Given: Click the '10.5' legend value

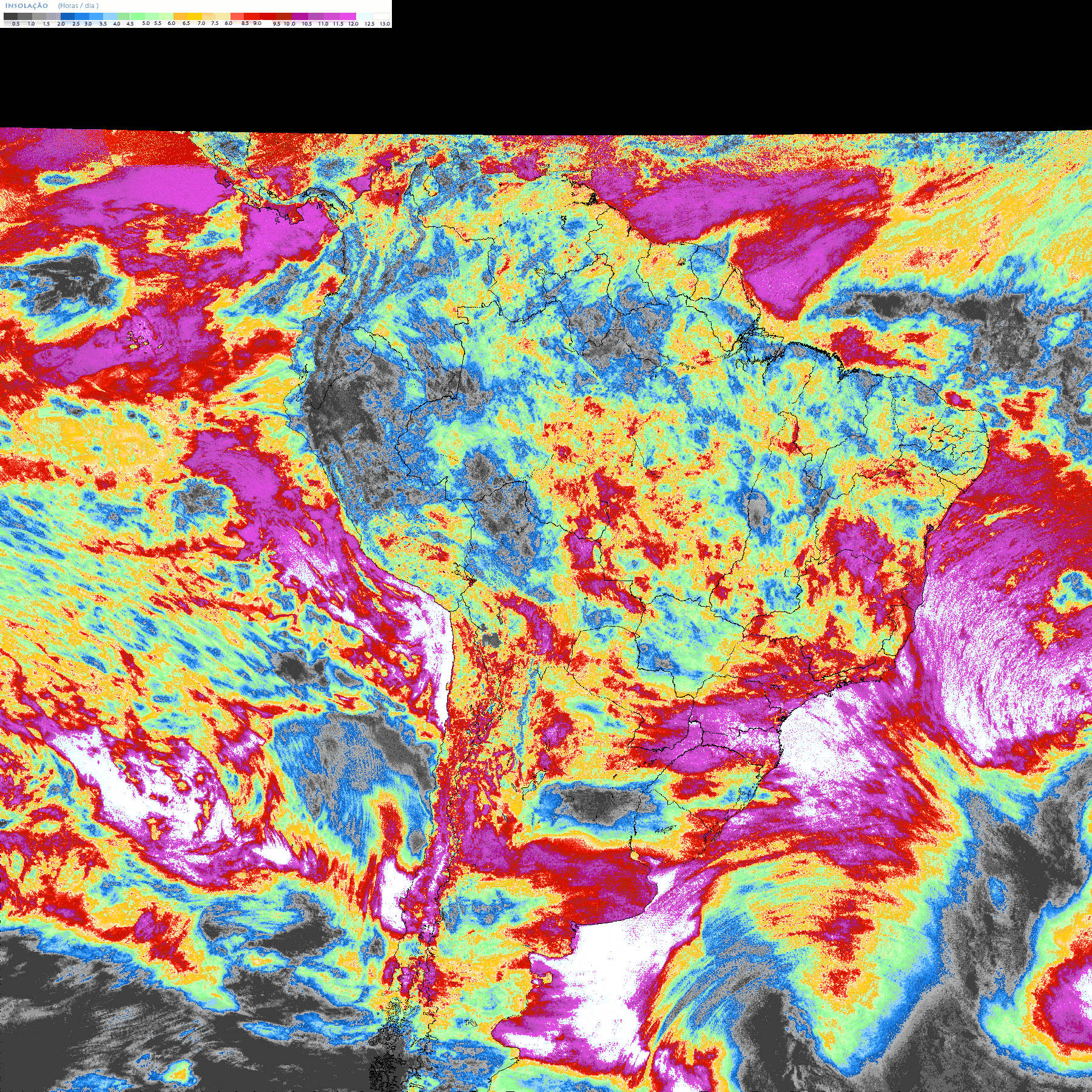Looking at the screenshot, I should point(307,24).
